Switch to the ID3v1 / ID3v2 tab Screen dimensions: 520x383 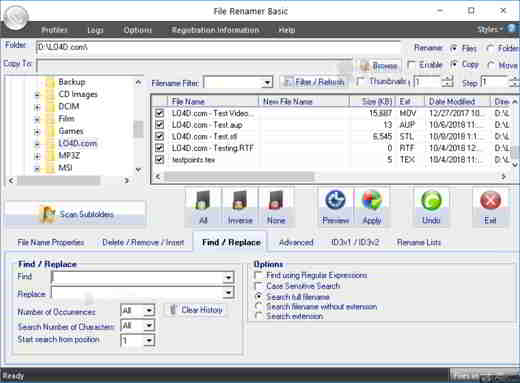click(355, 242)
